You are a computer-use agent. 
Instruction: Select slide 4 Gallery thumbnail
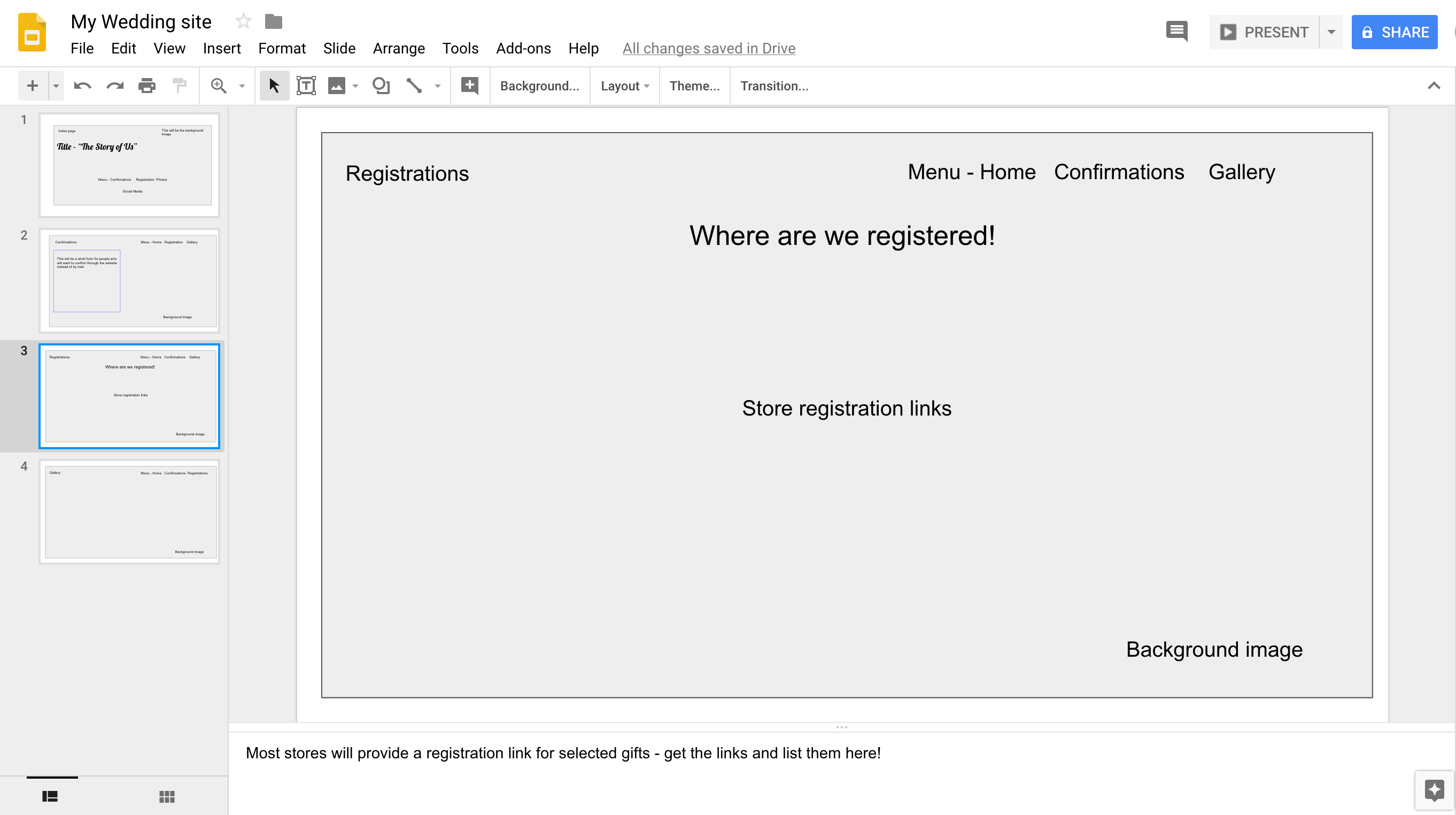click(x=129, y=512)
